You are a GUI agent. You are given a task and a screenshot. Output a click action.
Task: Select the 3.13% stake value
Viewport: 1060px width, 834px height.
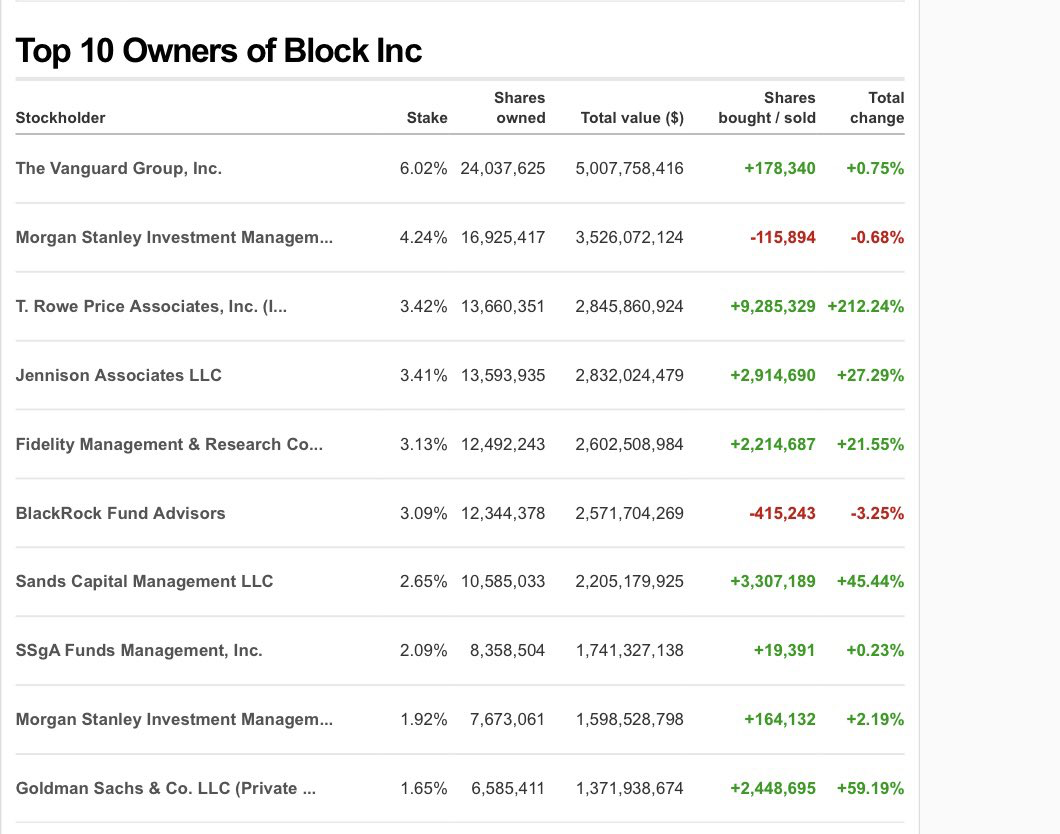[x=423, y=444]
